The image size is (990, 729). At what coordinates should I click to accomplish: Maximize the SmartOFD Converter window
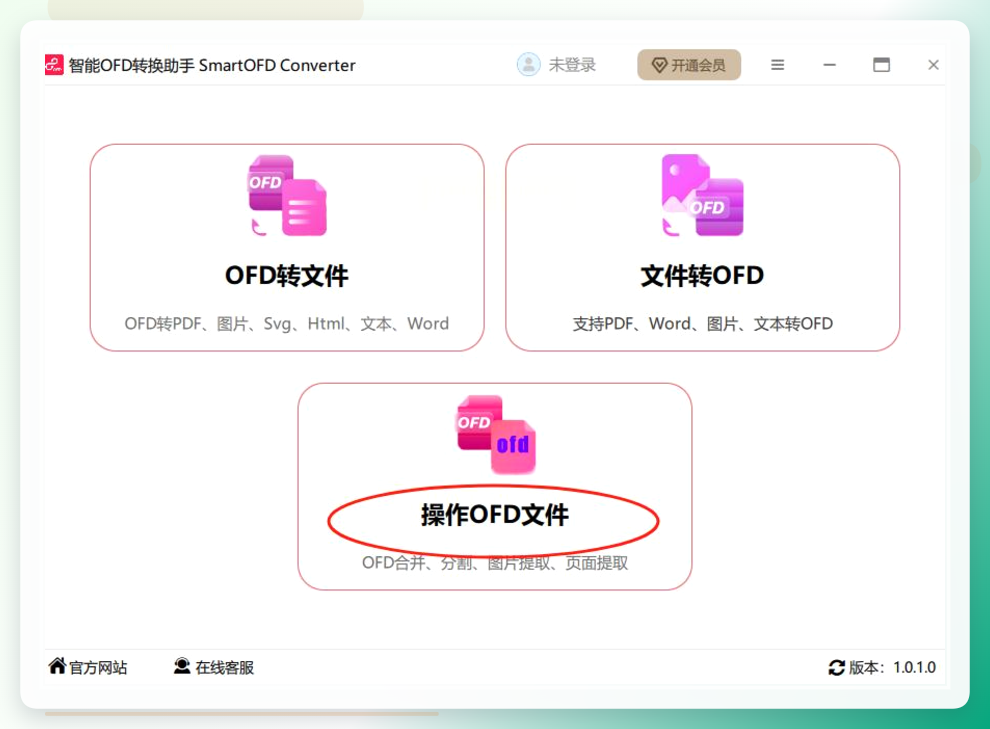[881, 65]
